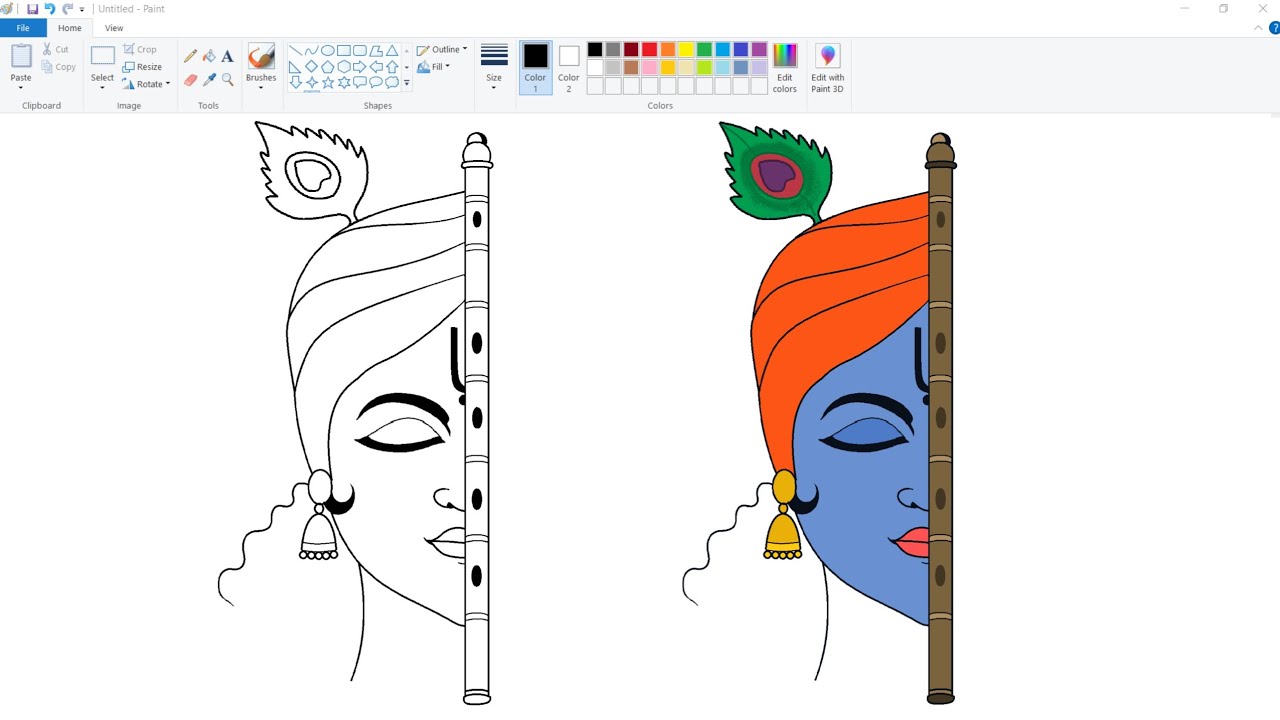Click the Cut button
Viewport: 1280px width, 720px height.
tap(56, 49)
